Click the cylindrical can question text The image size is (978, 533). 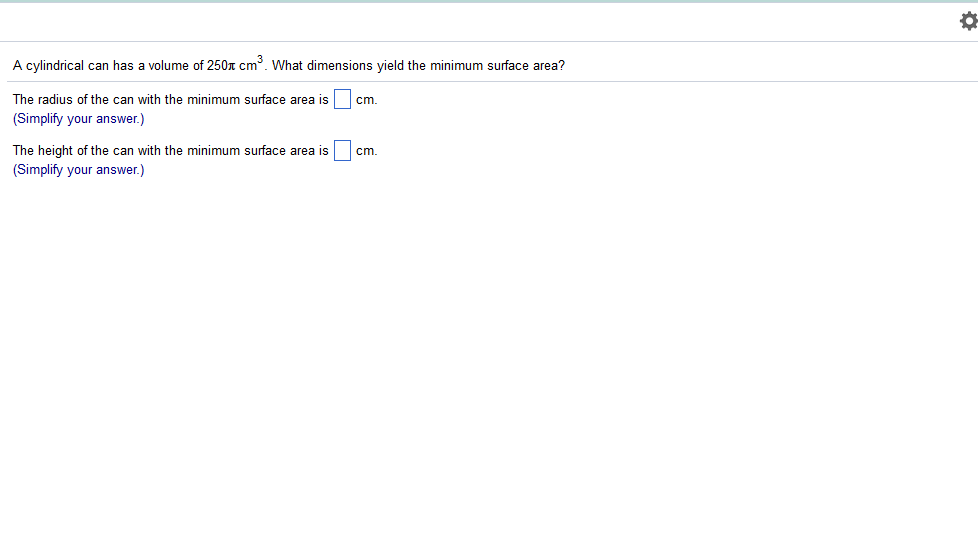click(x=288, y=66)
